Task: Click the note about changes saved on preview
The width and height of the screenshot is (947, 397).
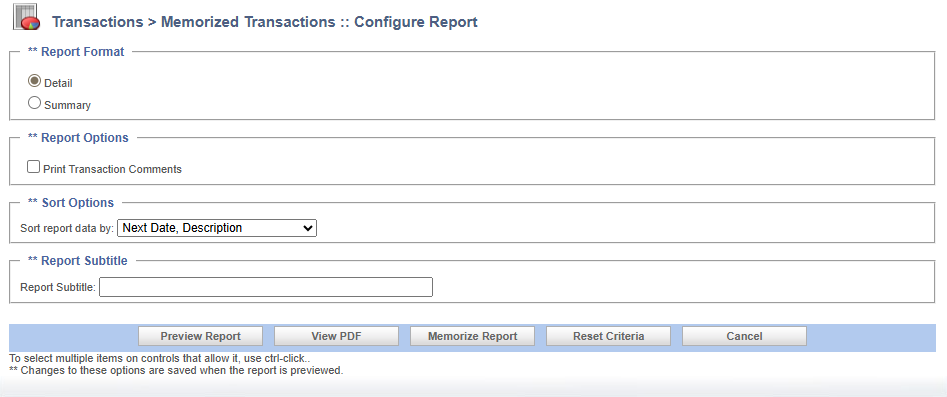Action: point(176,370)
